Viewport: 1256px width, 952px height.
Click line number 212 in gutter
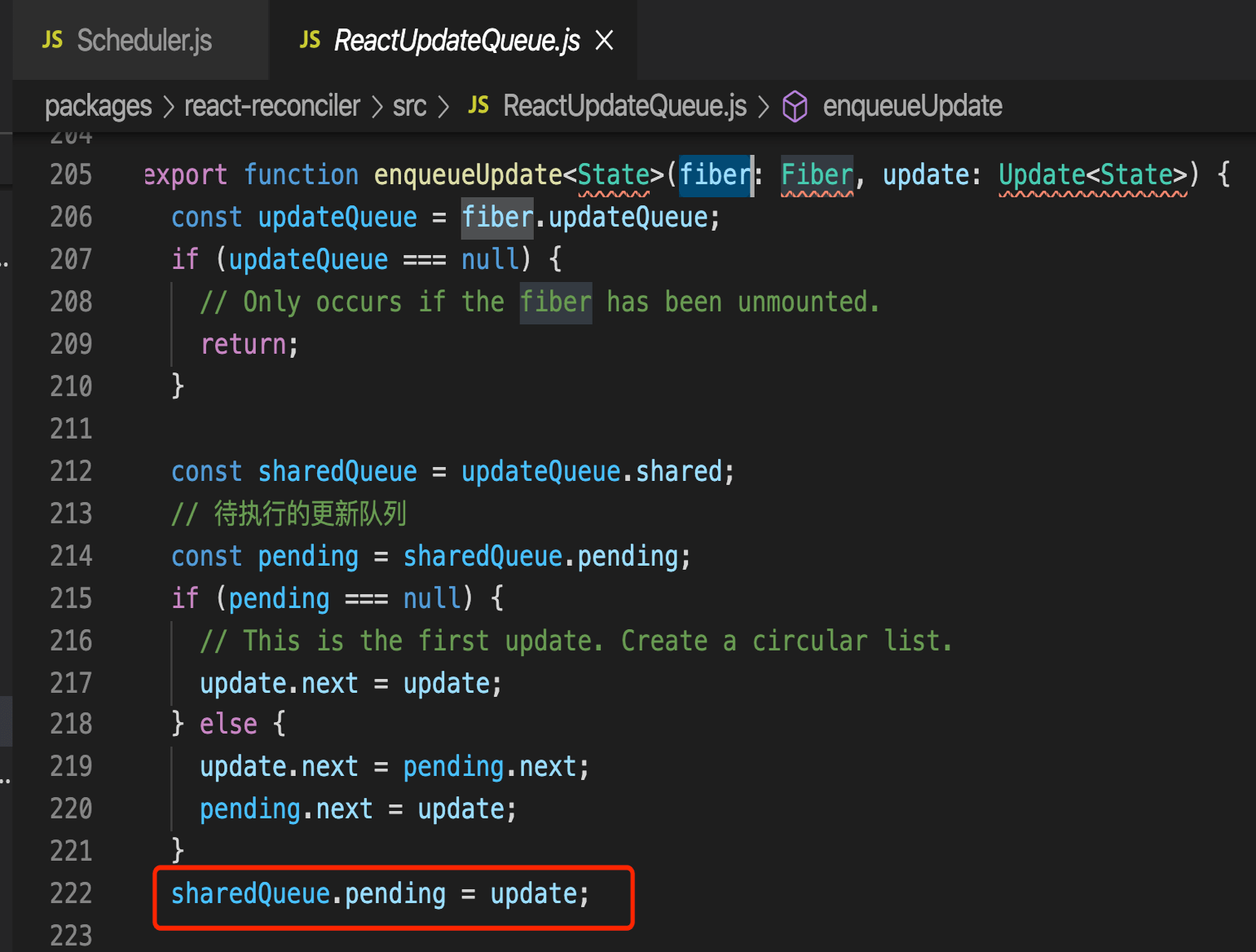click(71, 471)
